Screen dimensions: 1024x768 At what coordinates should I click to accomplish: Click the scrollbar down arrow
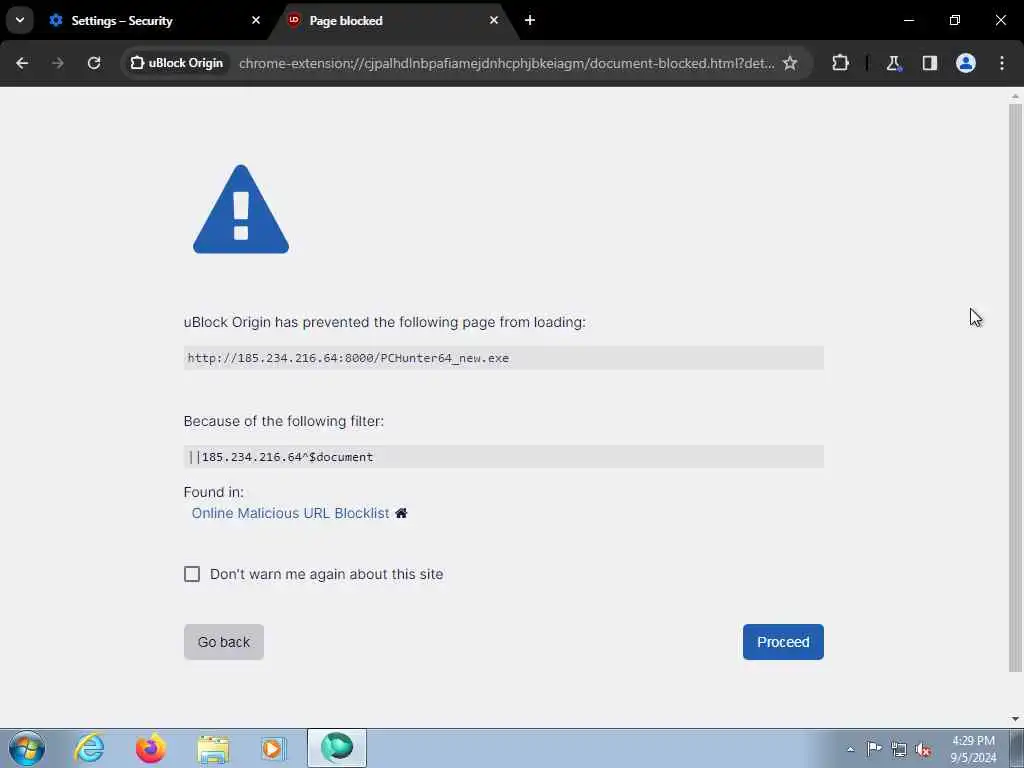1015,719
